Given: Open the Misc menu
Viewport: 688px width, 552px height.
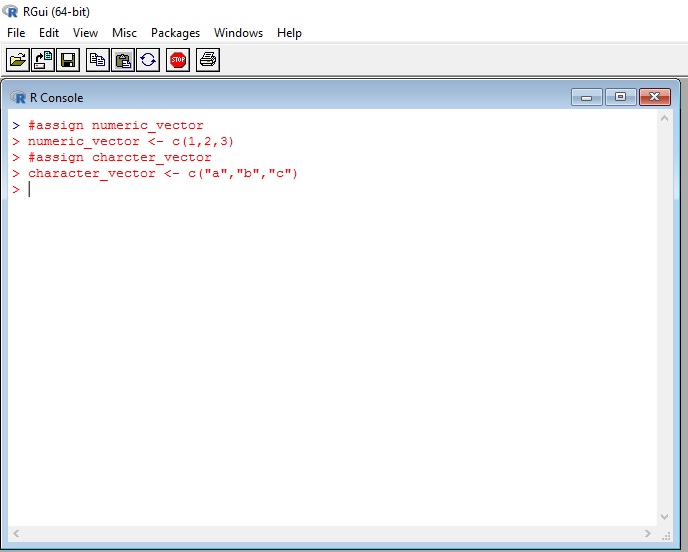Looking at the screenshot, I should click(124, 33).
